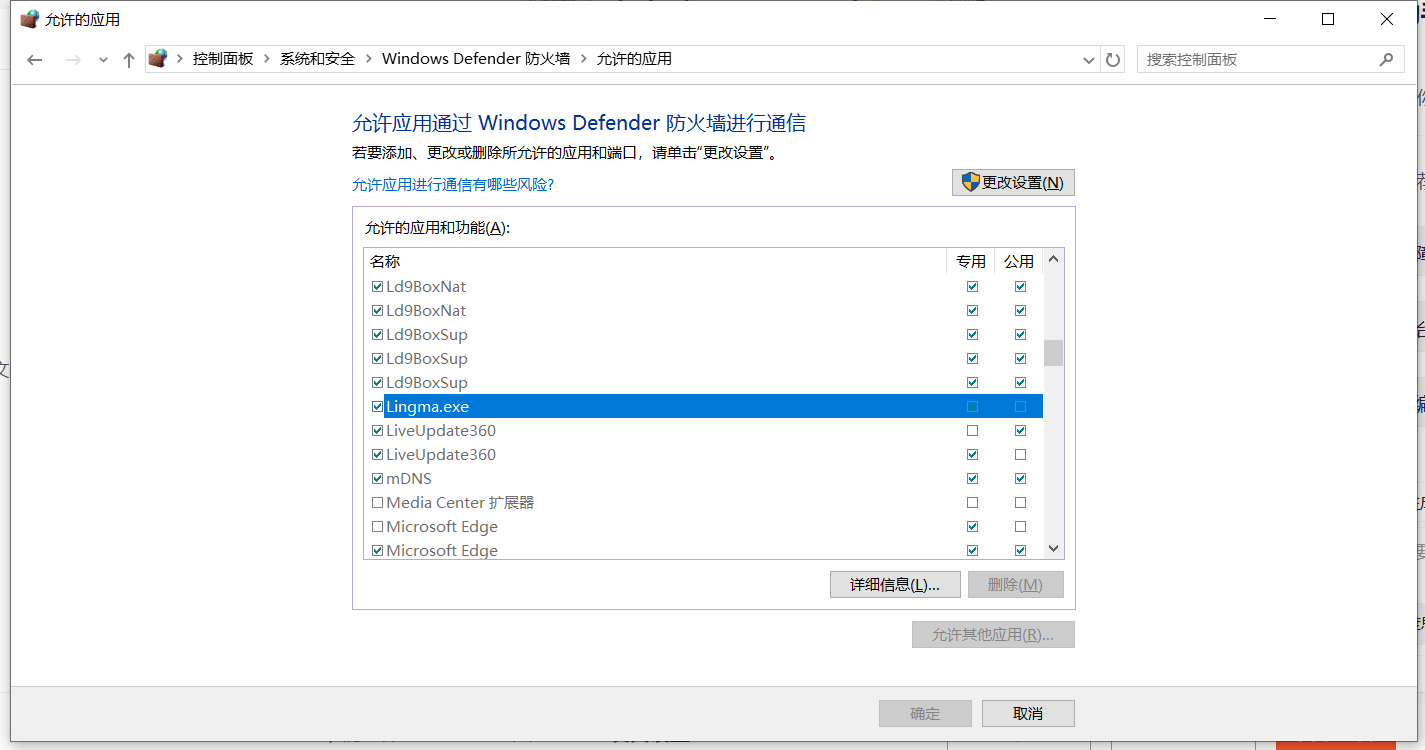
Task: Maximize the 允许的应用 window
Action: [x=1328, y=19]
